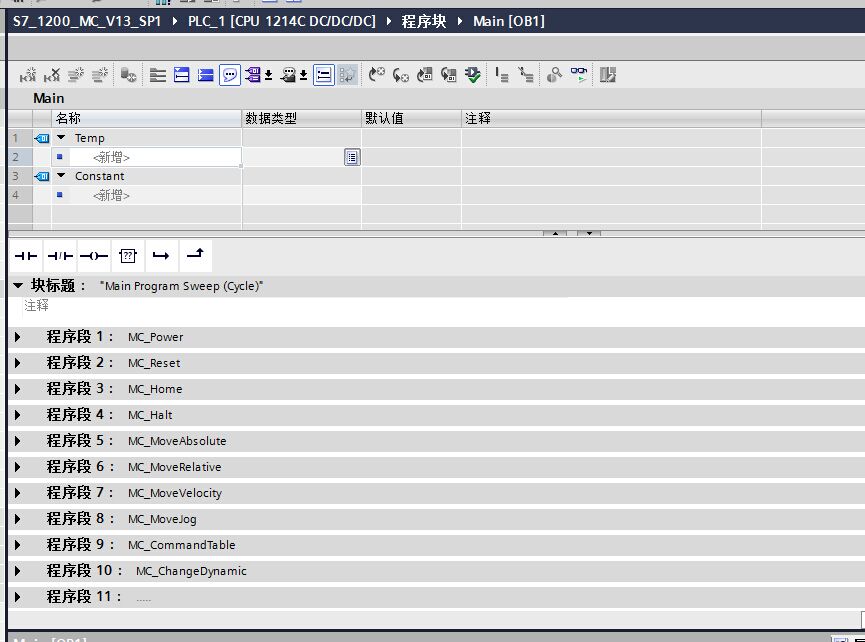The height and width of the screenshot is (642, 865).
Task: Click the gray lines block interface icon
Action: [x=158, y=74]
